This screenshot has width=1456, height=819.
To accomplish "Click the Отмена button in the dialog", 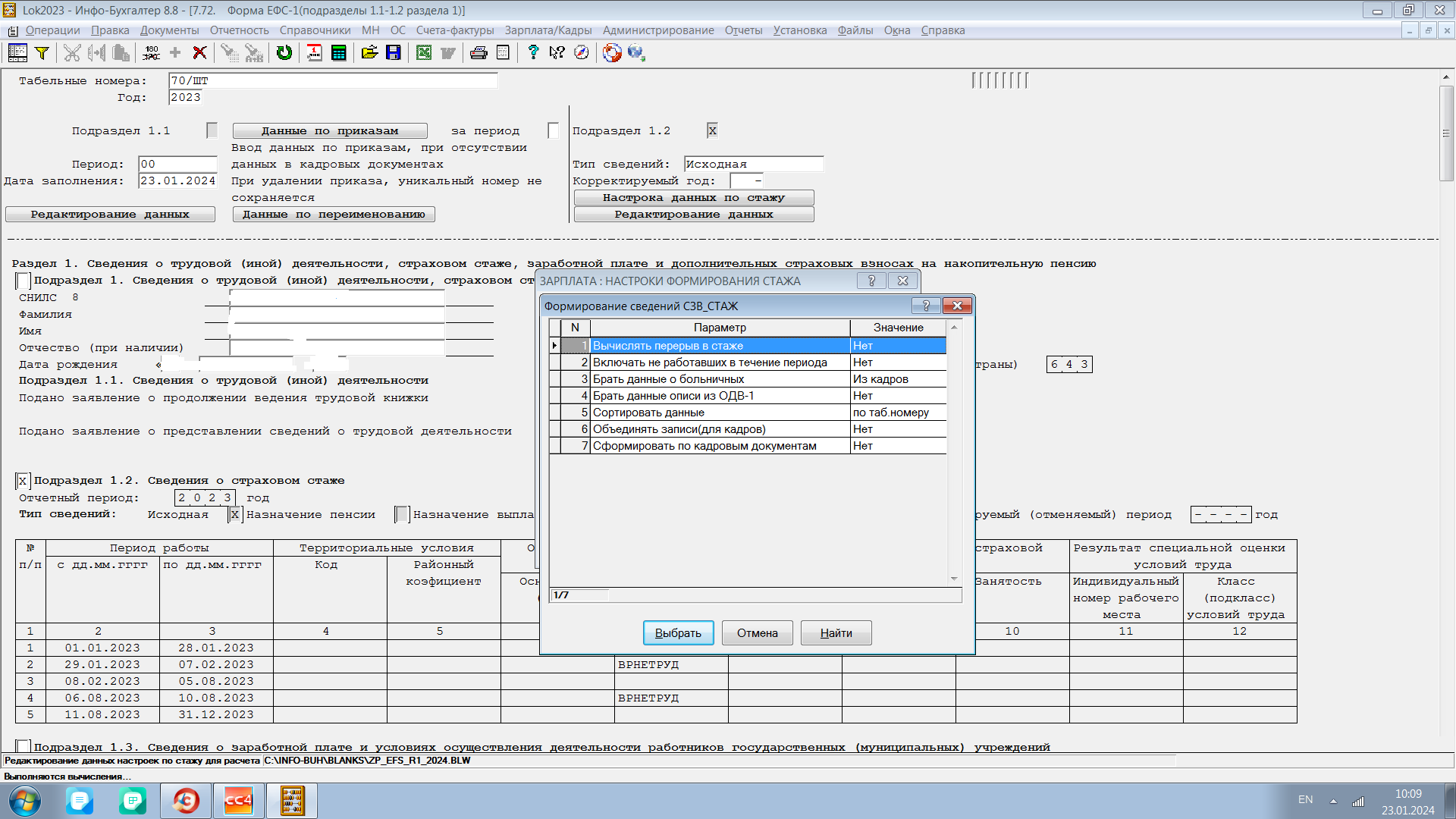I will [x=757, y=633].
